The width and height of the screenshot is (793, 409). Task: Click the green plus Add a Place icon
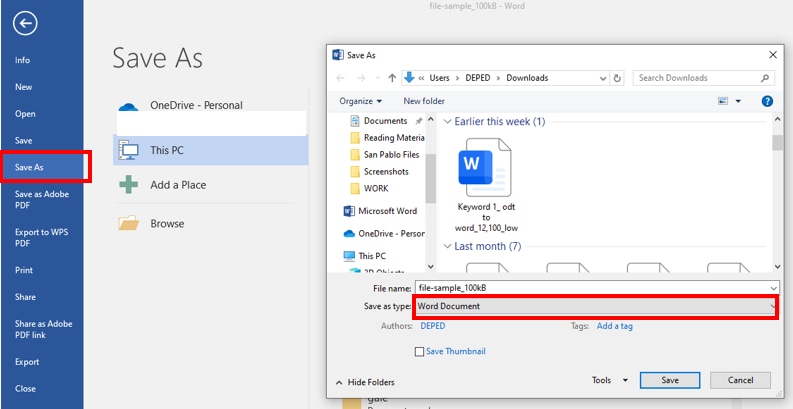[x=128, y=185]
